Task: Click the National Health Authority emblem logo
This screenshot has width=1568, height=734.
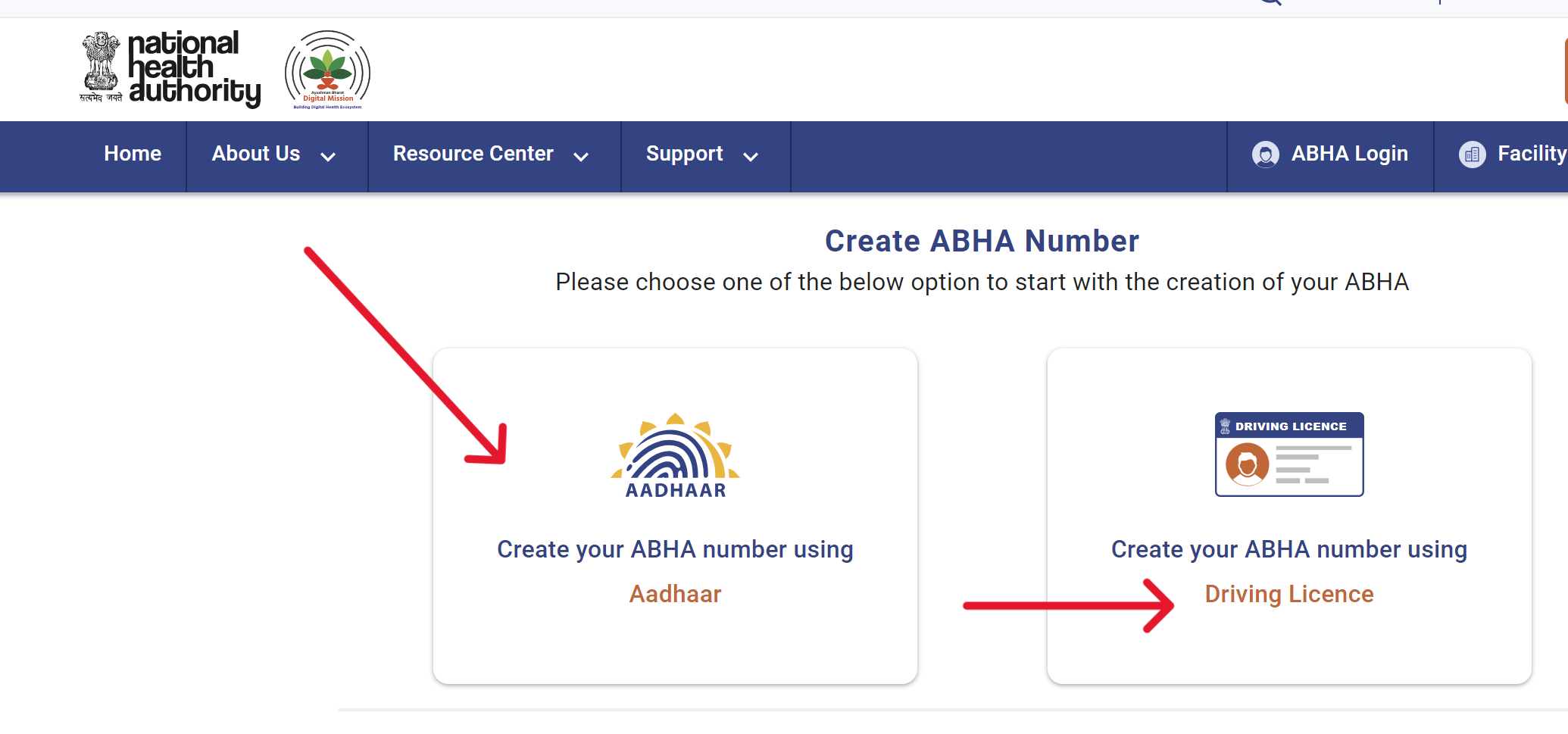Action: pos(101,67)
